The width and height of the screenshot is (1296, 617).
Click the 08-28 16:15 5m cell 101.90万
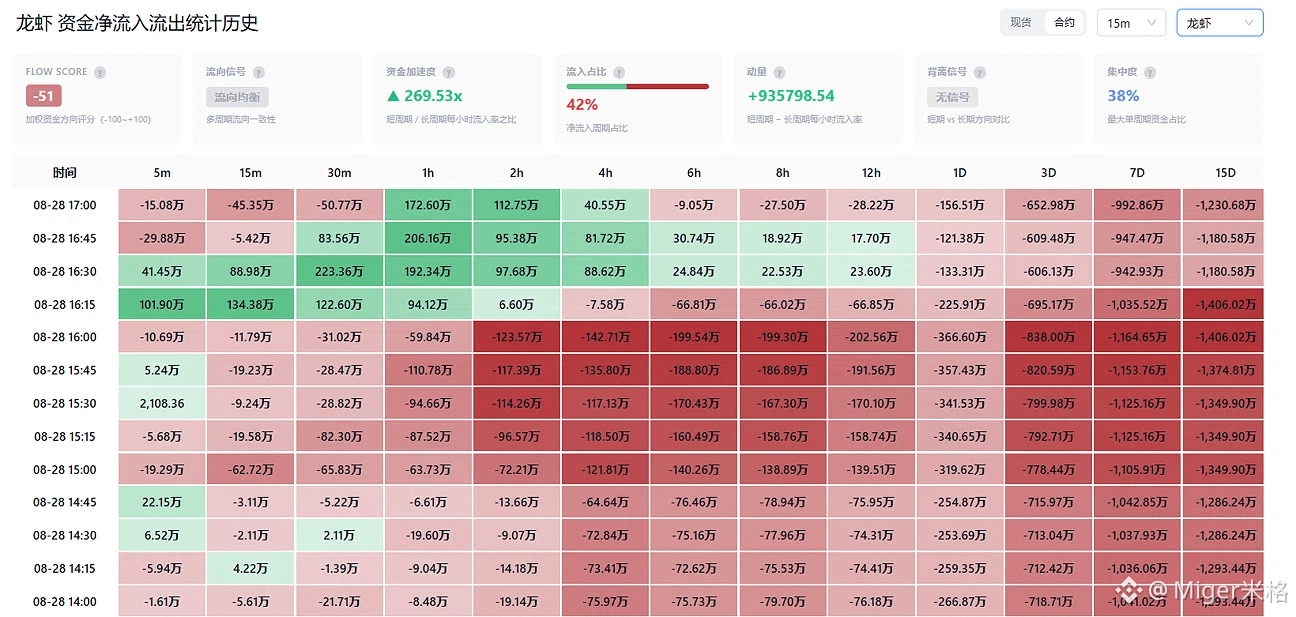162,304
